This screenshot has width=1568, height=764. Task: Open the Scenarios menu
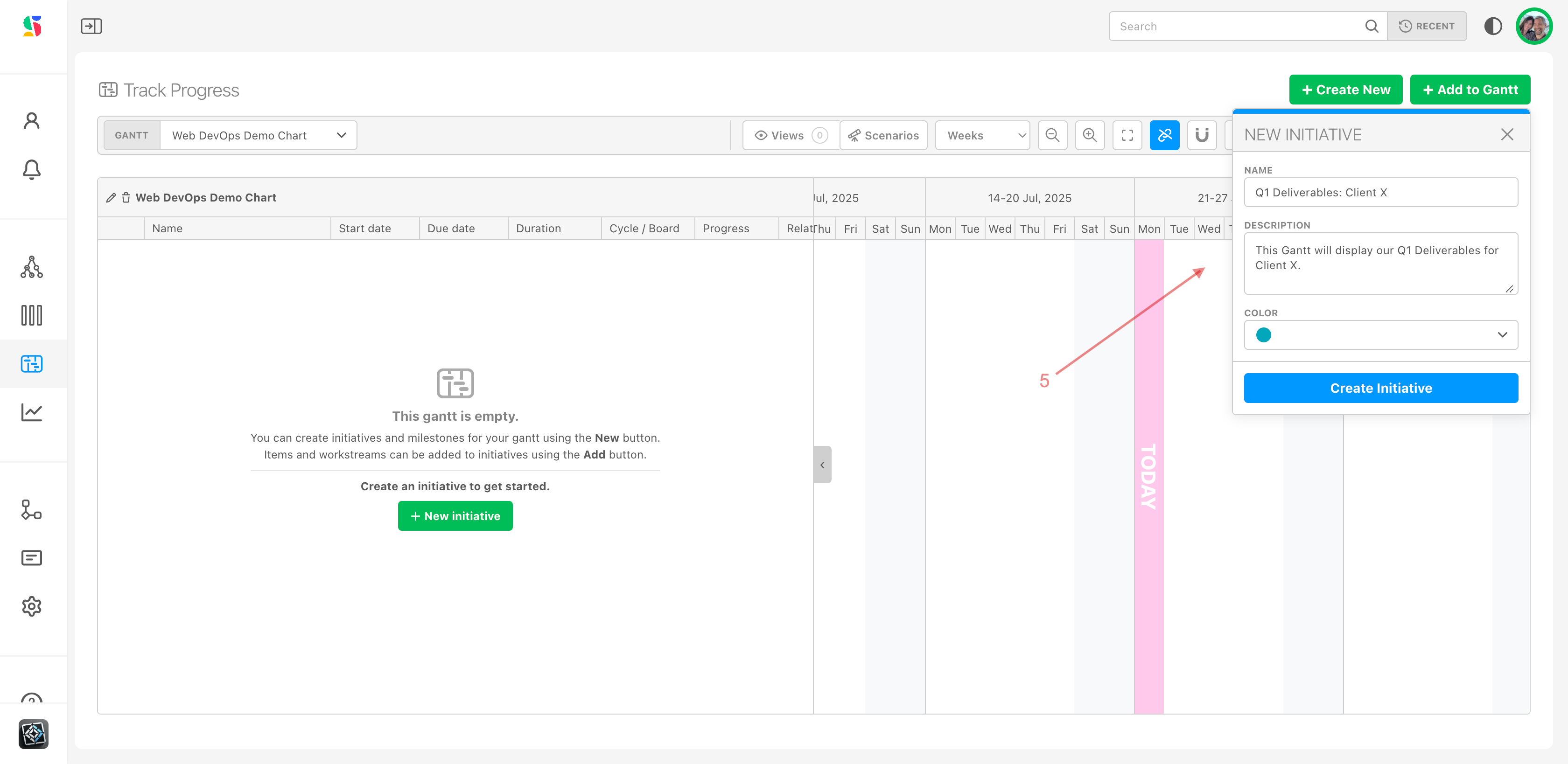pyautogui.click(x=883, y=135)
